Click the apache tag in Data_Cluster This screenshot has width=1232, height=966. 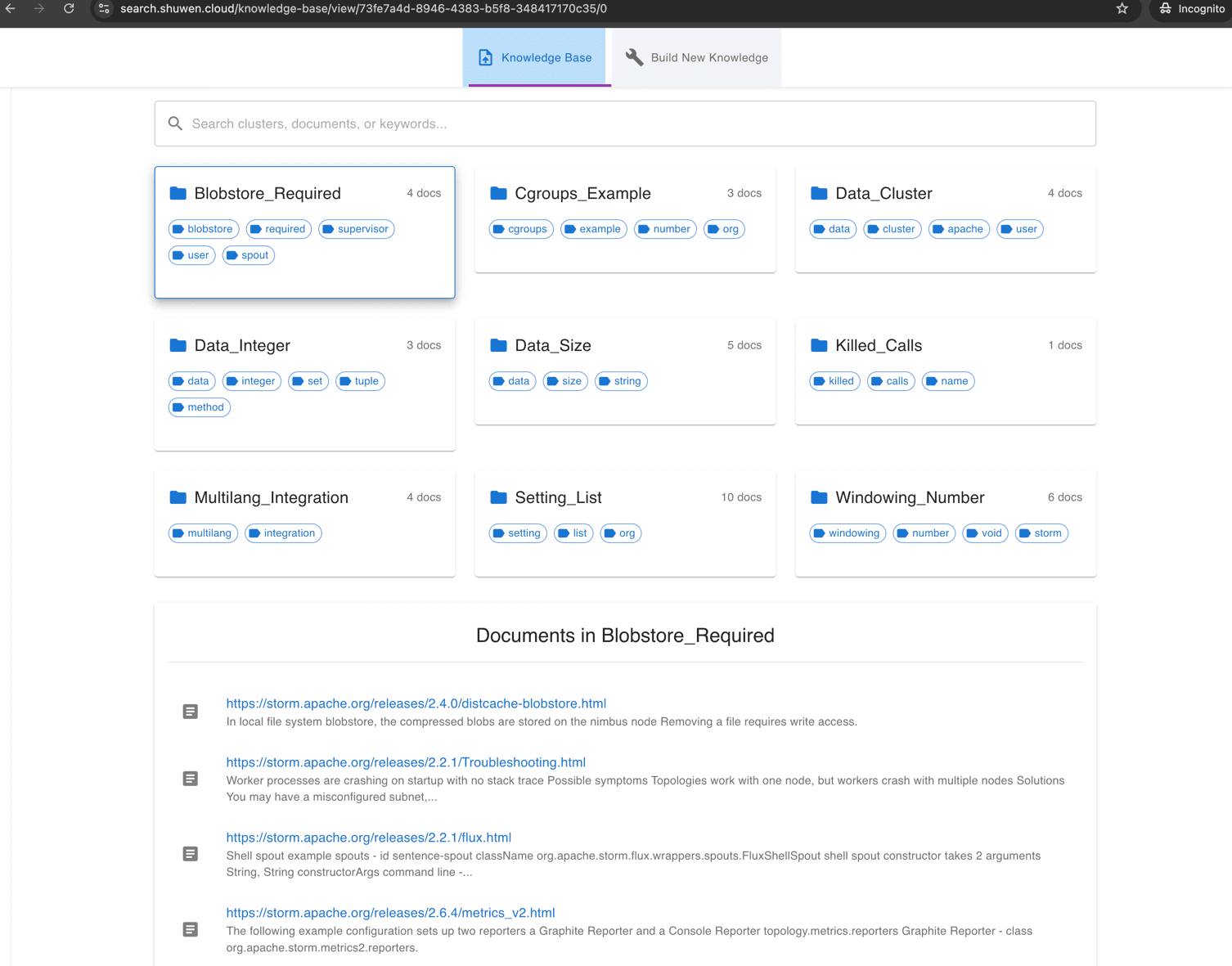(x=958, y=229)
